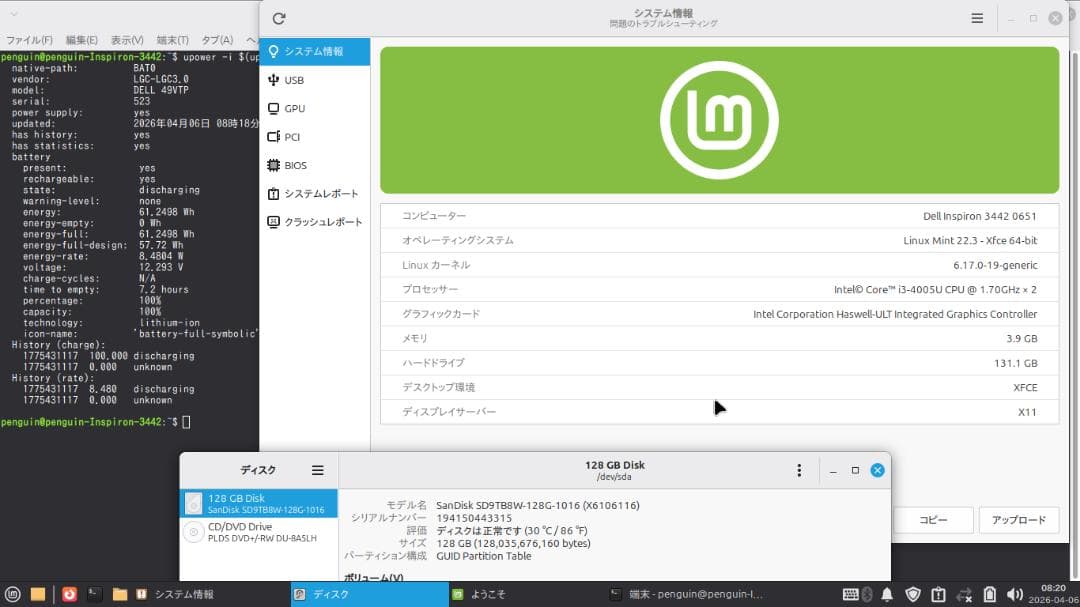Launch terminal from the taskbar launcher
Viewport: 1080px width, 607px height.
click(94, 595)
